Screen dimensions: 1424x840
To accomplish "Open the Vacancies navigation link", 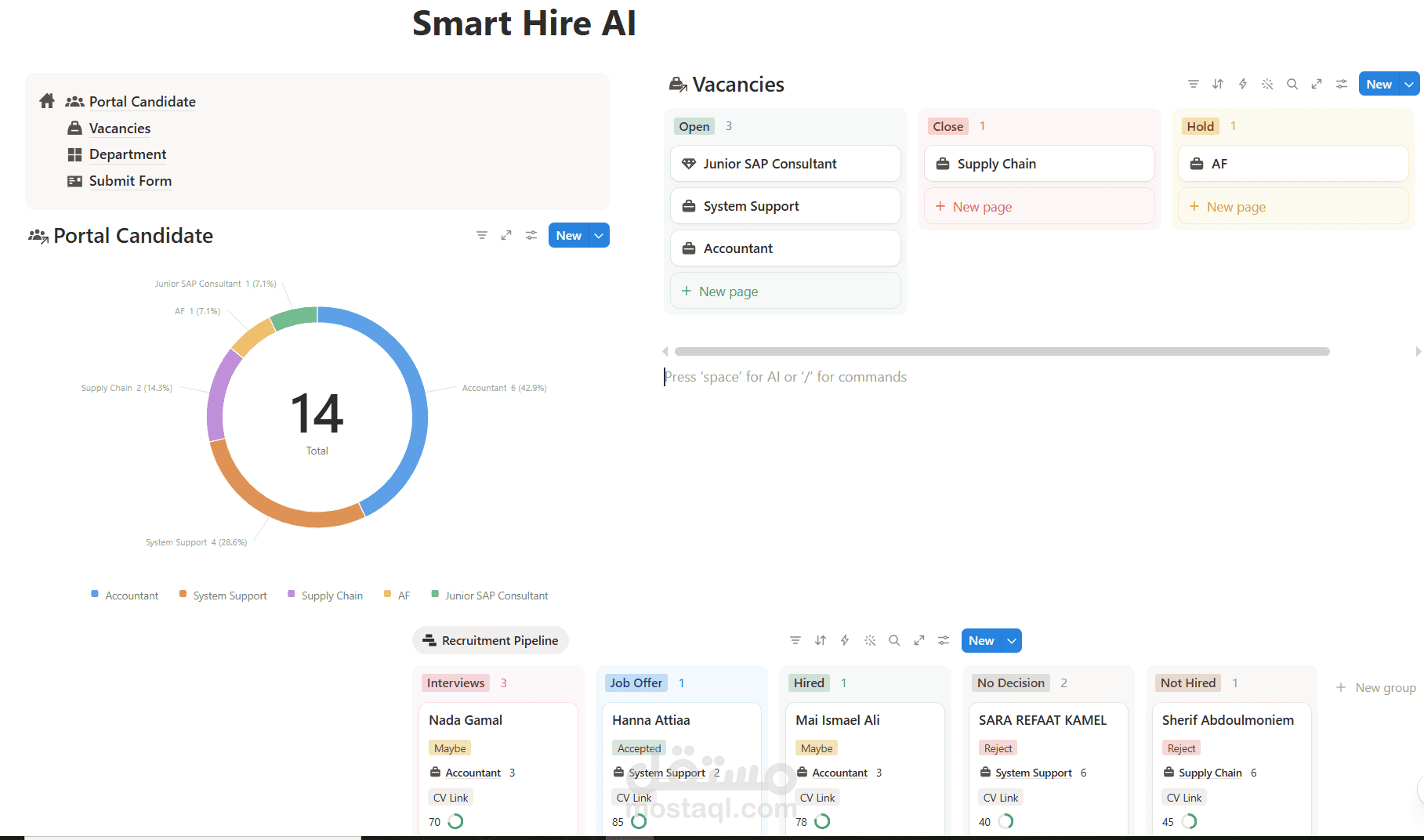I will coord(120,128).
